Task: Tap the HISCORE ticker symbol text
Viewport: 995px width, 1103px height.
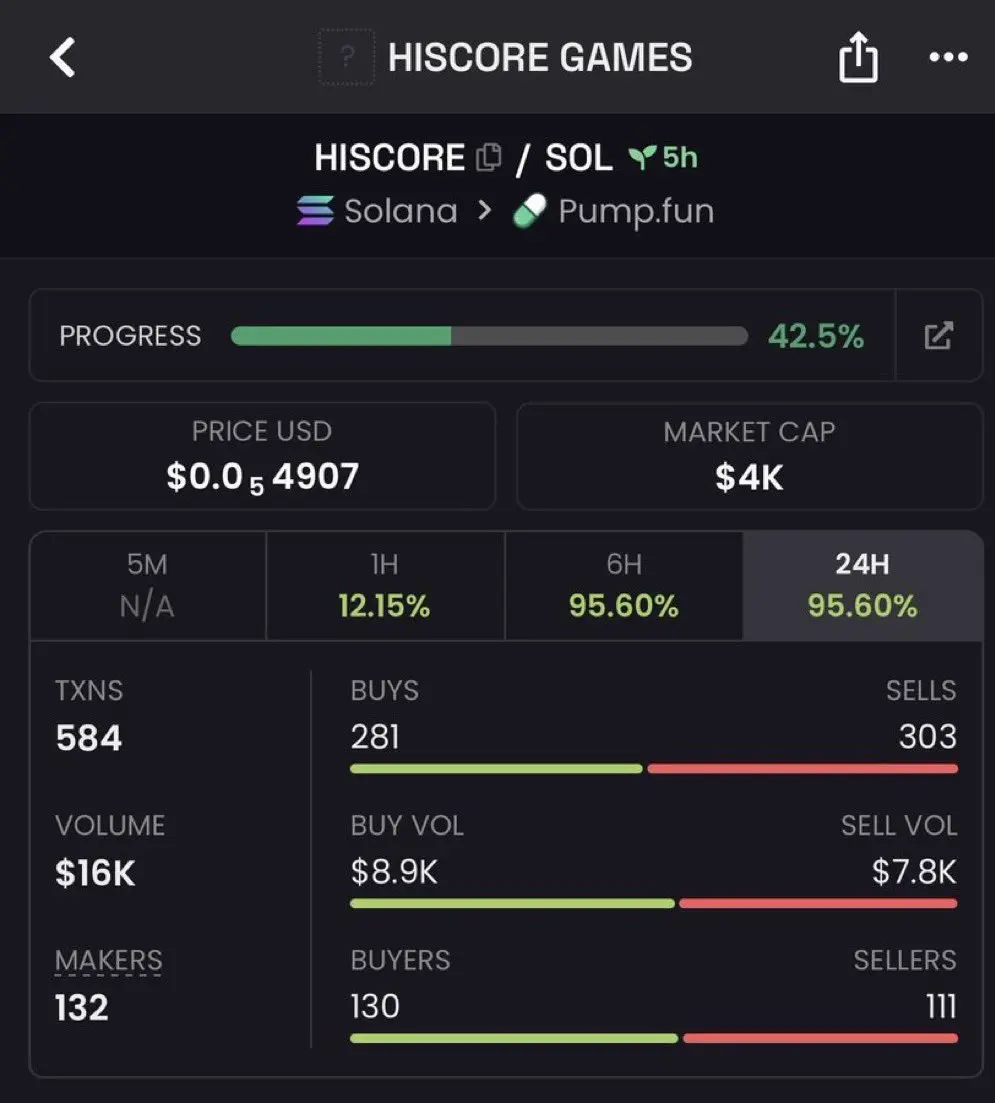Action: (389, 157)
